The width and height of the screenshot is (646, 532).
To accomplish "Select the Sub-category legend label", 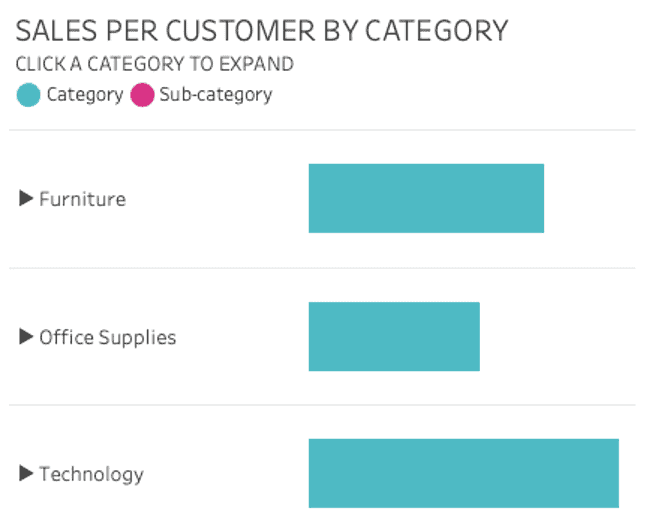I will (x=215, y=96).
